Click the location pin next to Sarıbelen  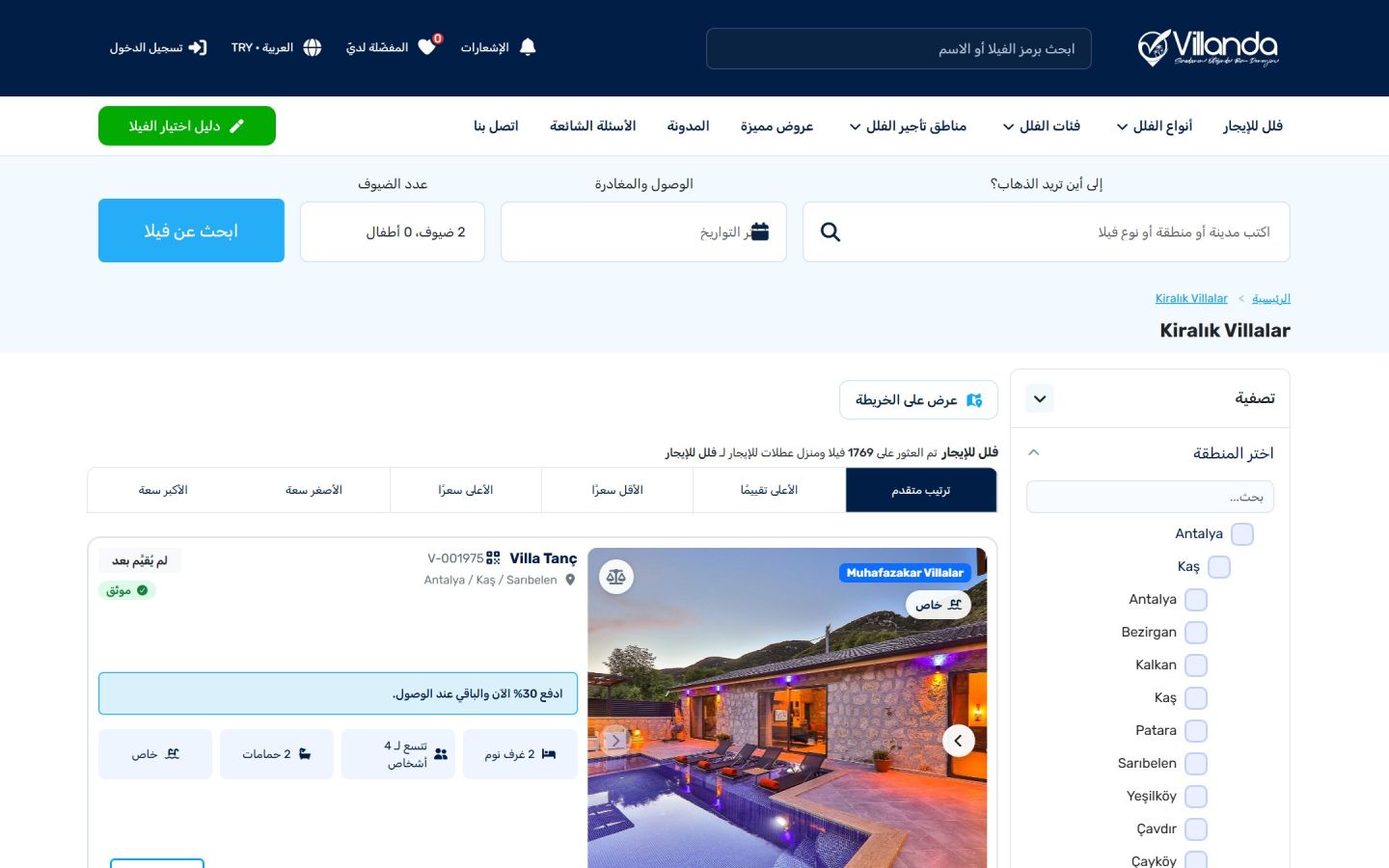(570, 580)
